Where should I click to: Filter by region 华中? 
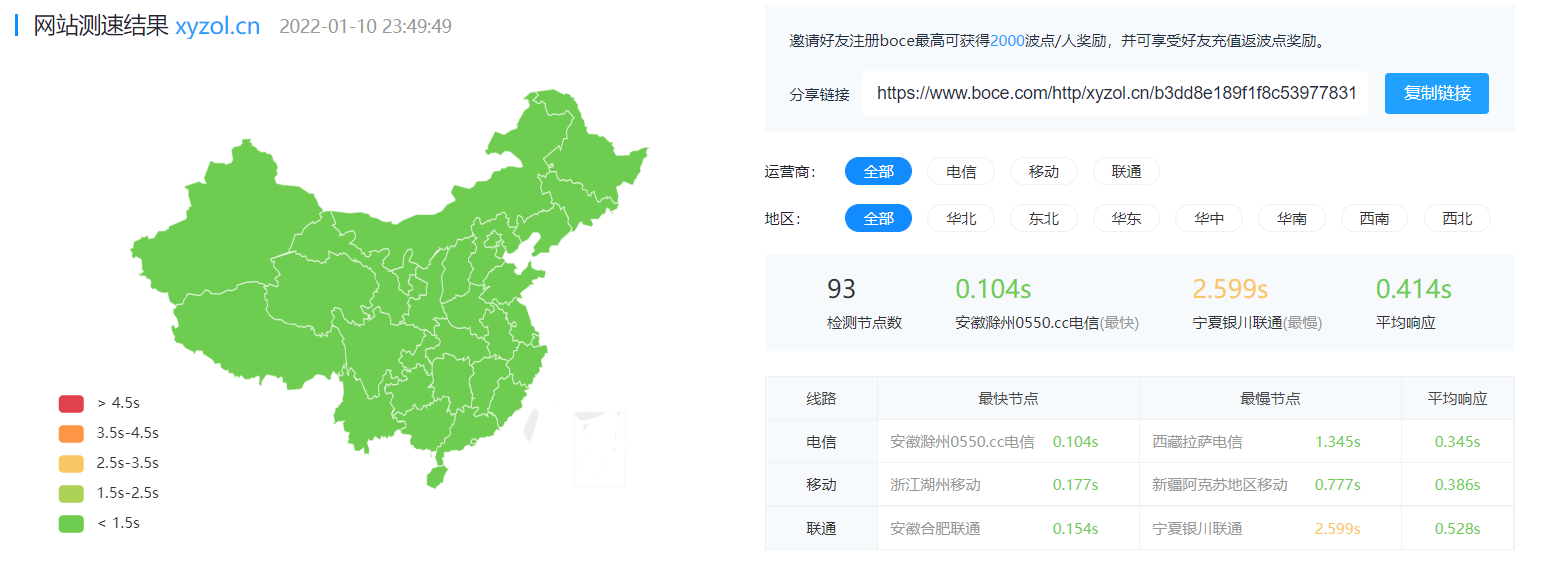point(1208,218)
